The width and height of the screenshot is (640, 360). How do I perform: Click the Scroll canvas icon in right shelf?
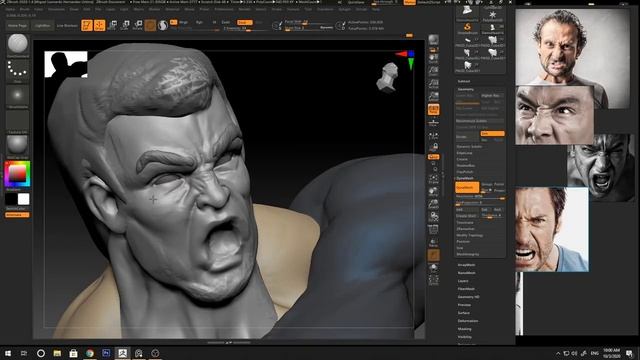click(433, 59)
